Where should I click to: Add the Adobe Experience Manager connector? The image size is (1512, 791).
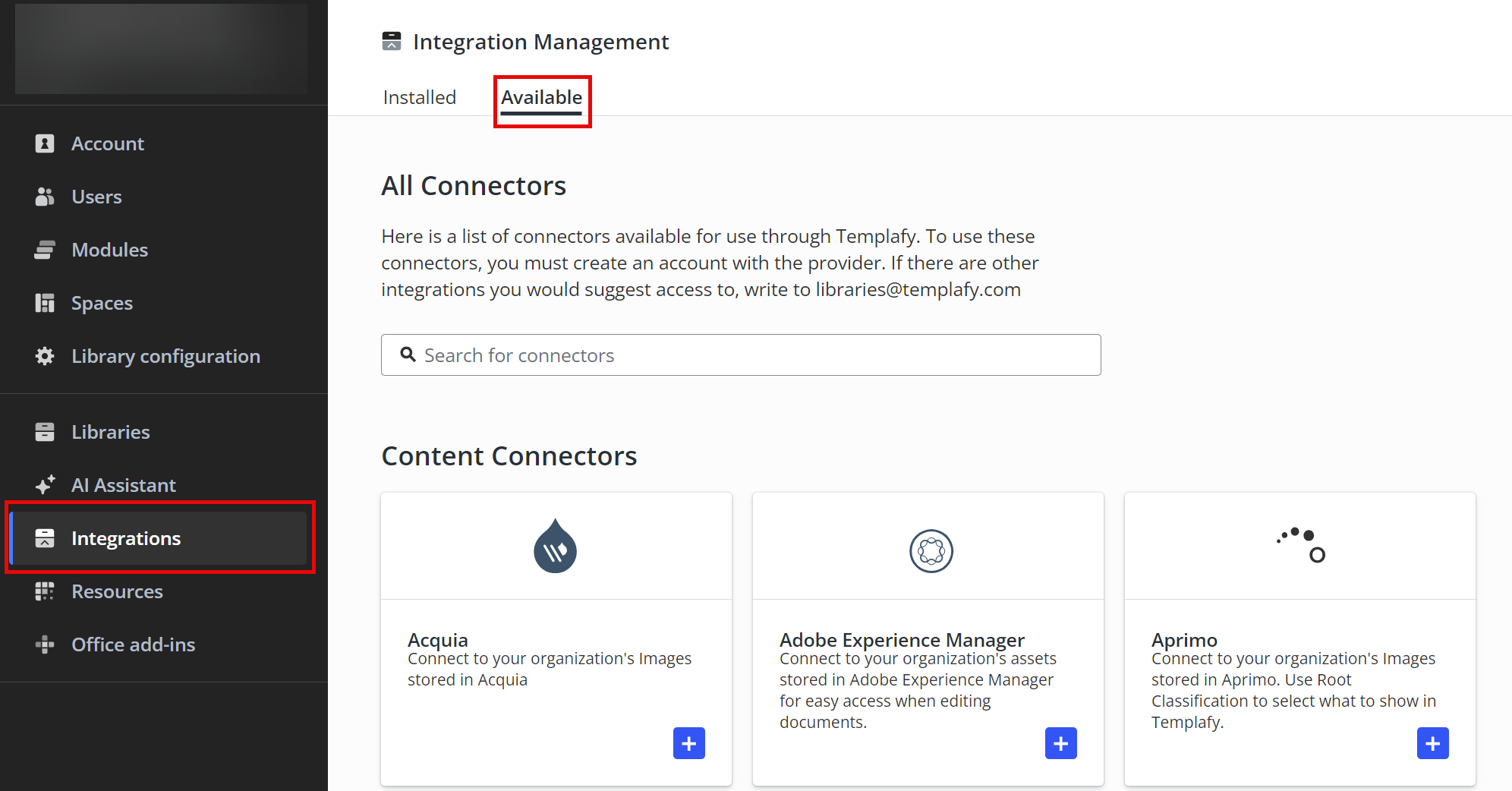(x=1061, y=743)
